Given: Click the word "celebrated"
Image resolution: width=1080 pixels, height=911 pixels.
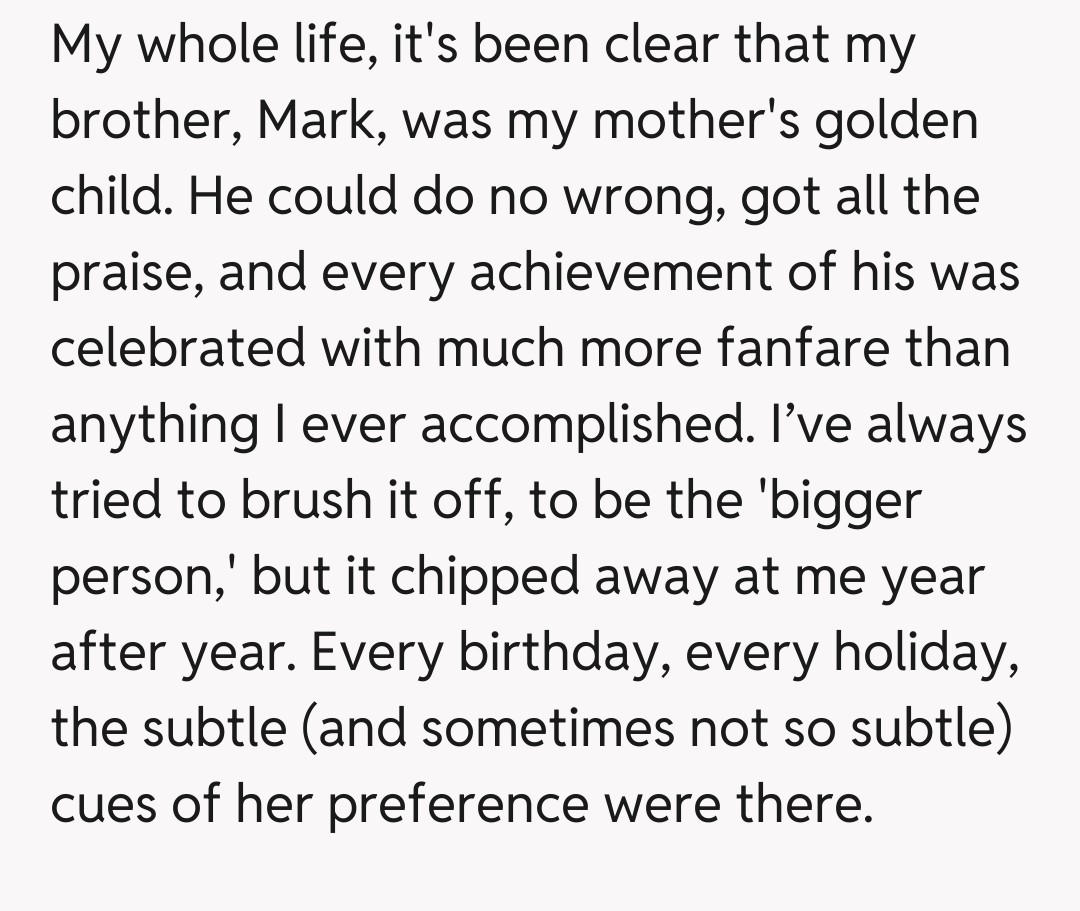Looking at the screenshot, I should coord(179,349).
